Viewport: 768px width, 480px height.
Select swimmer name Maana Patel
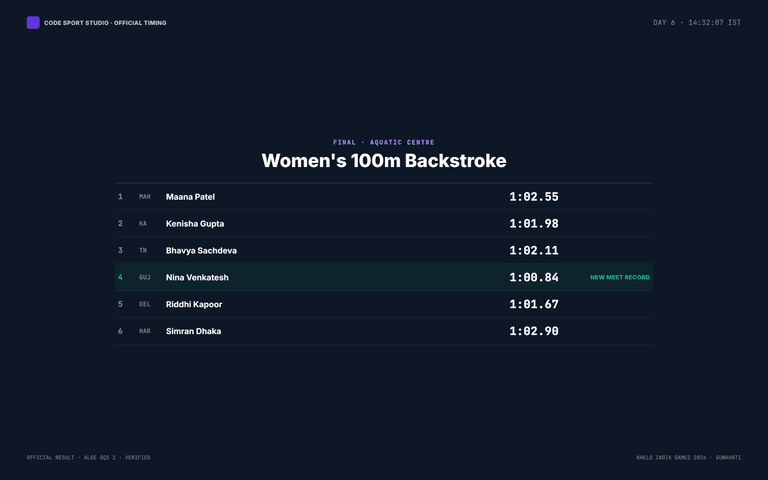pyautogui.click(x=190, y=197)
